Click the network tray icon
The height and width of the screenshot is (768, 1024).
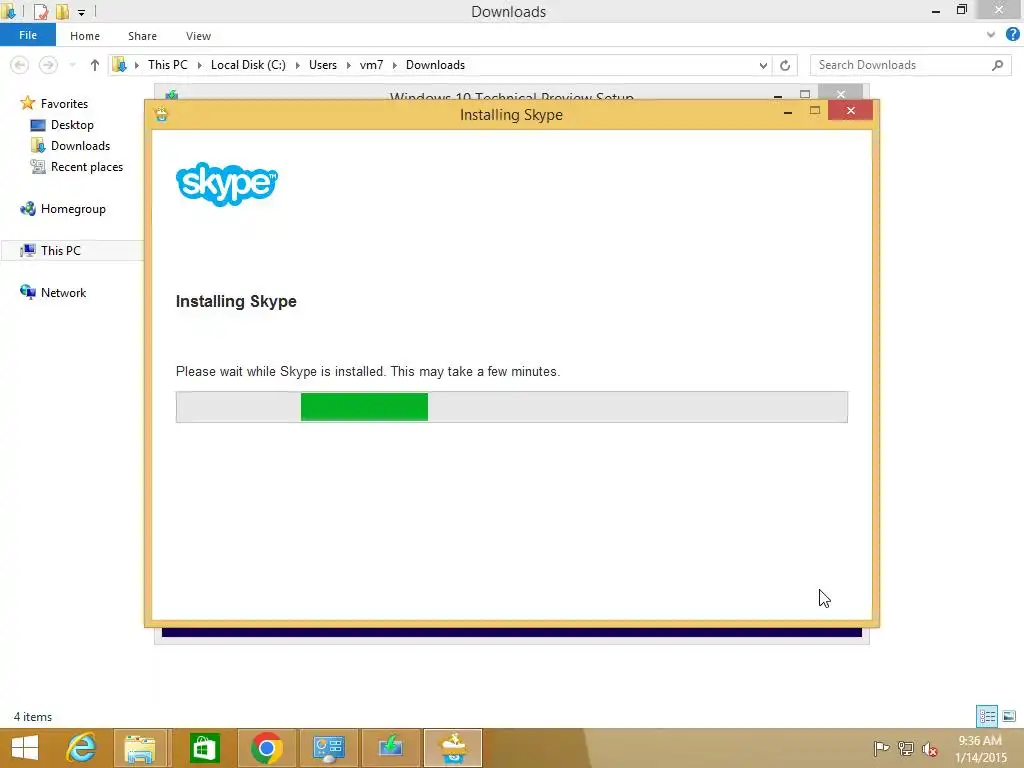tap(906, 748)
